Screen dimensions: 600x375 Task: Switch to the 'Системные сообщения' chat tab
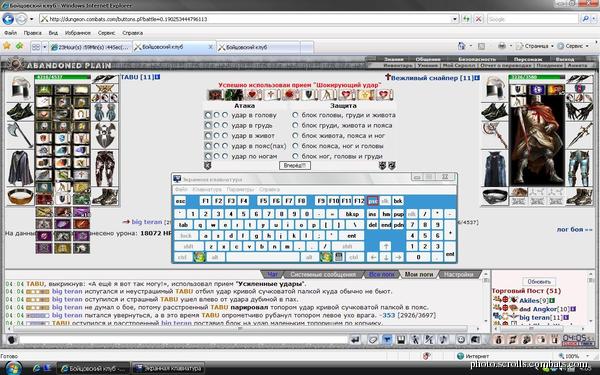323,274
